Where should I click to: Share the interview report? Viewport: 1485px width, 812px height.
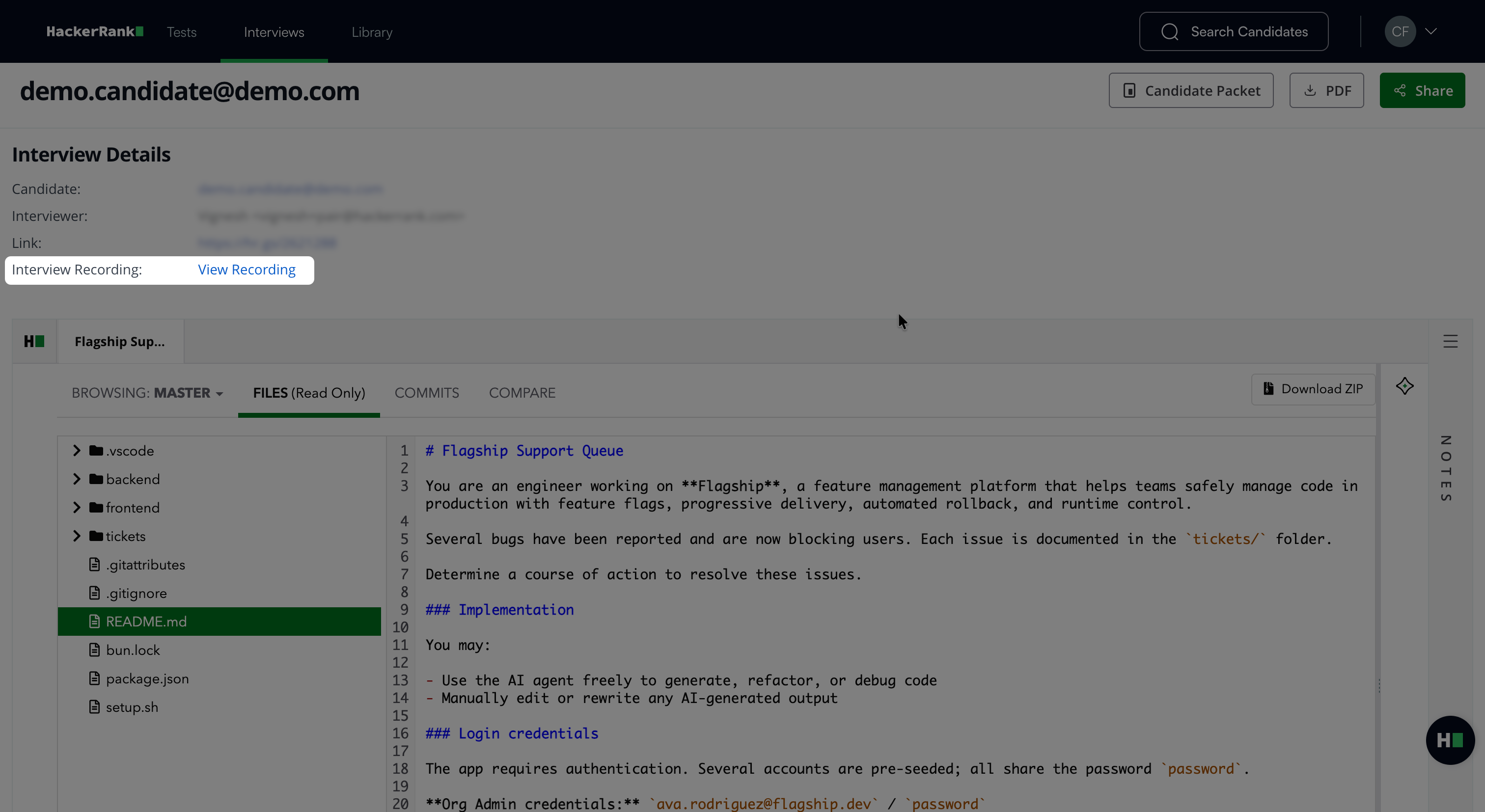[x=1422, y=90]
